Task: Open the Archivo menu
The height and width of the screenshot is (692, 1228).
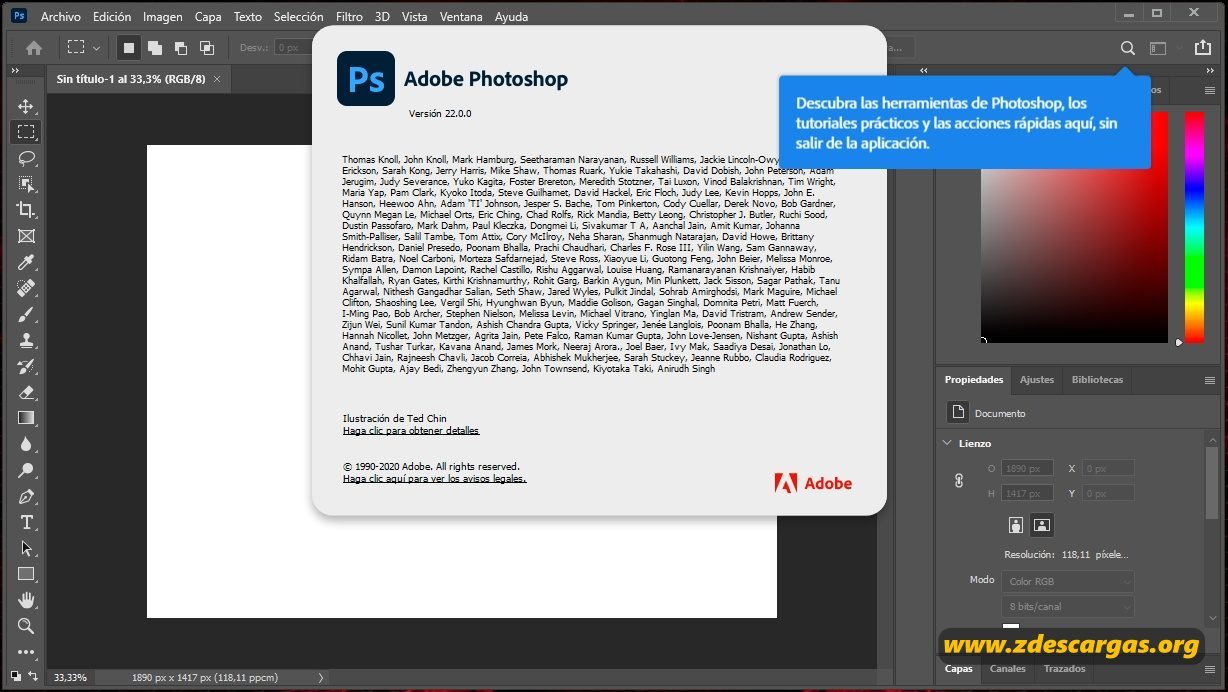Action: coord(61,17)
